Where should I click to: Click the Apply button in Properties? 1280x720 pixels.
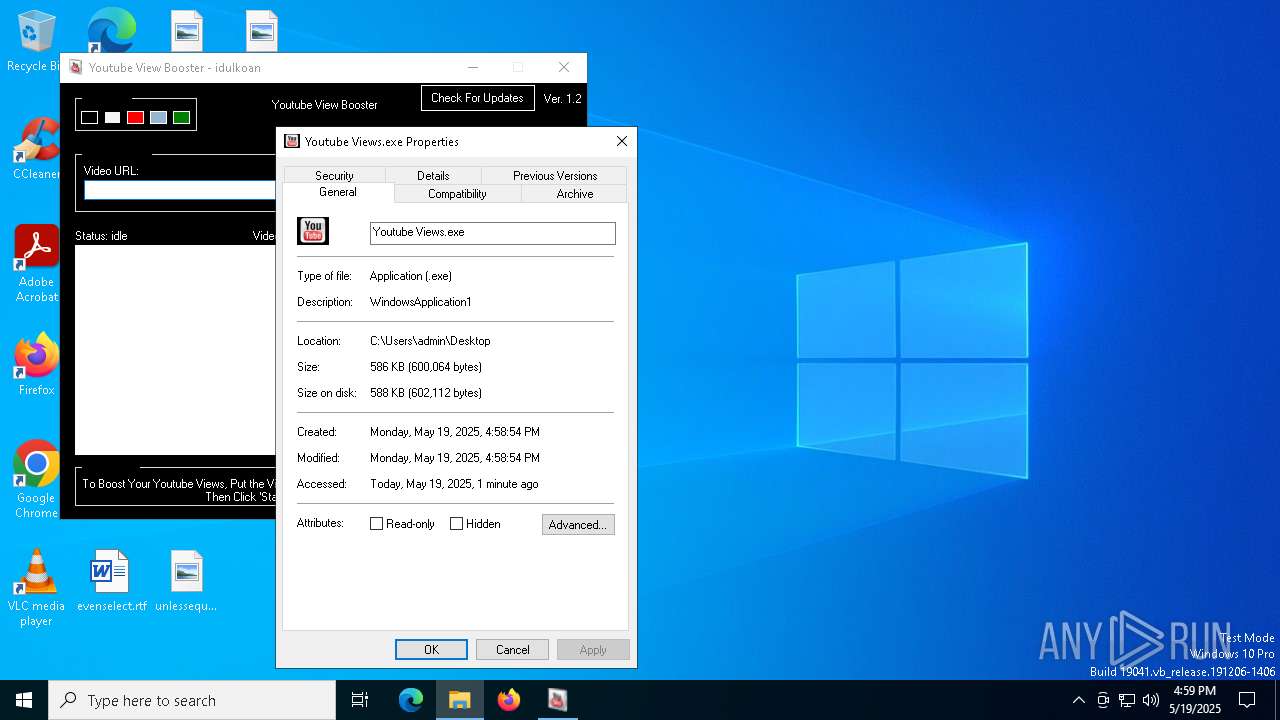(x=593, y=649)
